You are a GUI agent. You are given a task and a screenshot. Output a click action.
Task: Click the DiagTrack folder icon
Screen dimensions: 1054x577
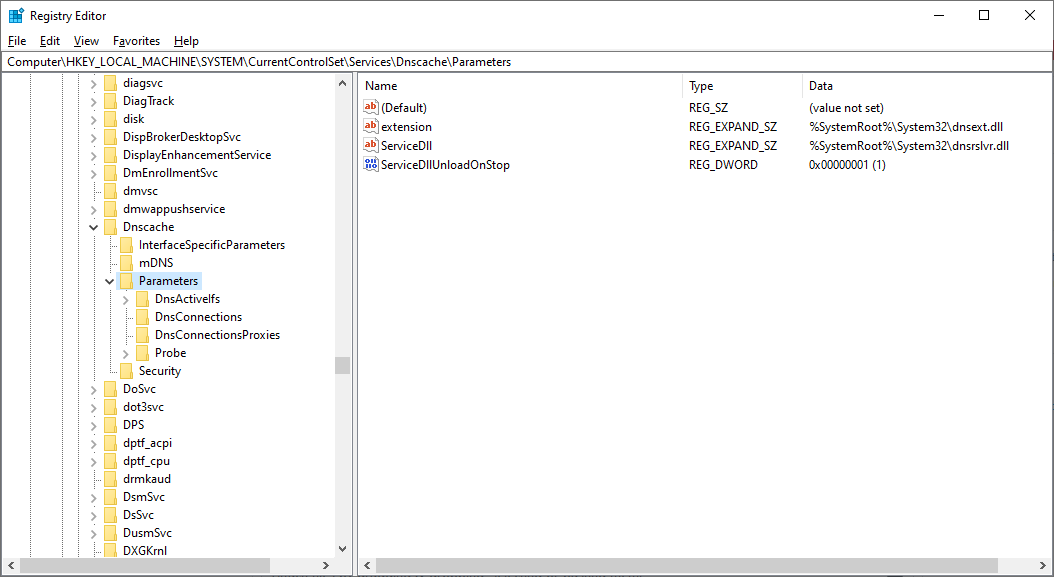tap(111, 102)
